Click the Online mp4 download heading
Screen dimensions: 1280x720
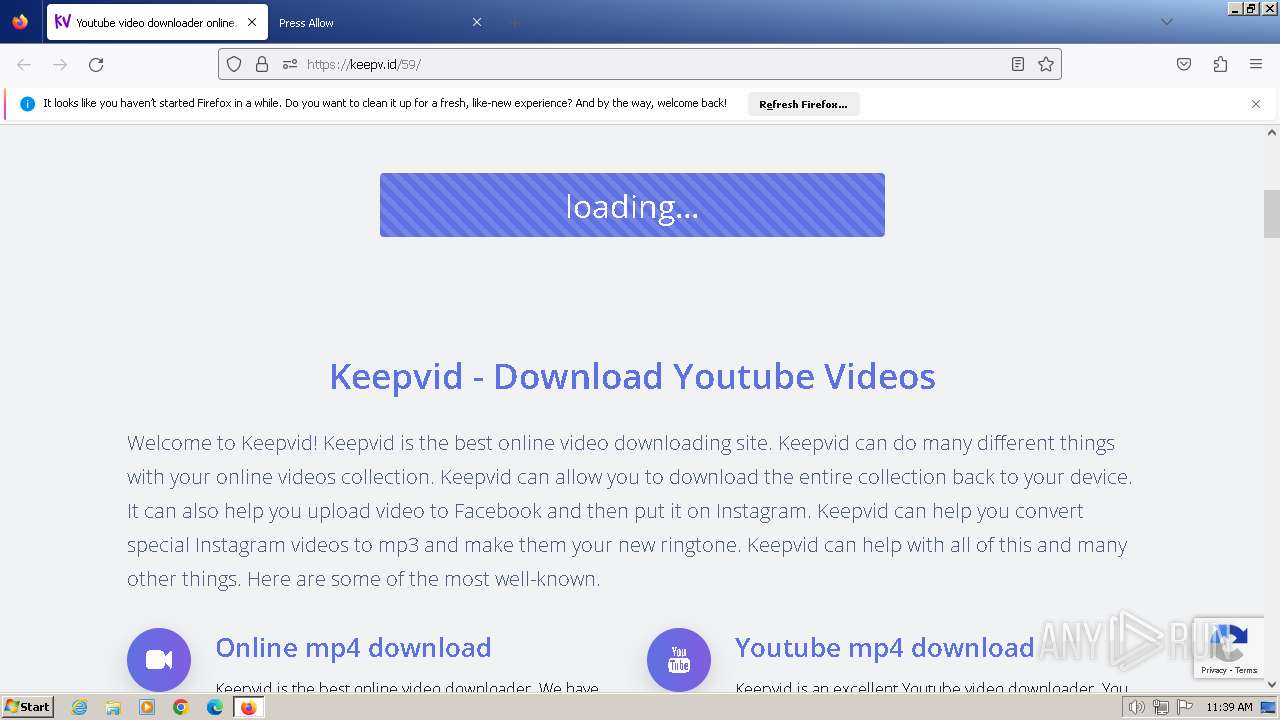point(353,647)
